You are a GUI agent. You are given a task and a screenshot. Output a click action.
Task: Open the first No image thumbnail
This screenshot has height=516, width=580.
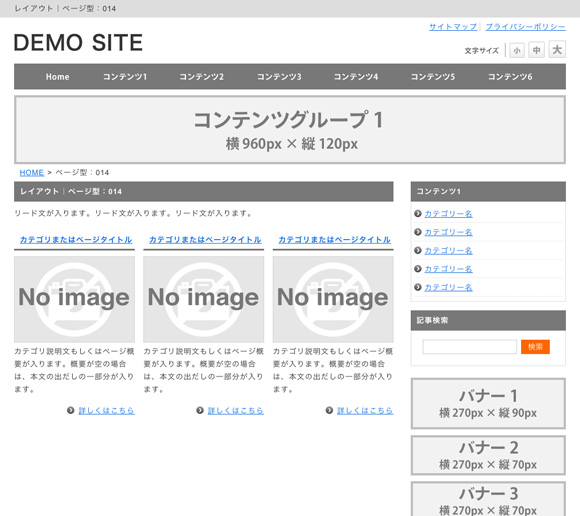(x=74, y=299)
